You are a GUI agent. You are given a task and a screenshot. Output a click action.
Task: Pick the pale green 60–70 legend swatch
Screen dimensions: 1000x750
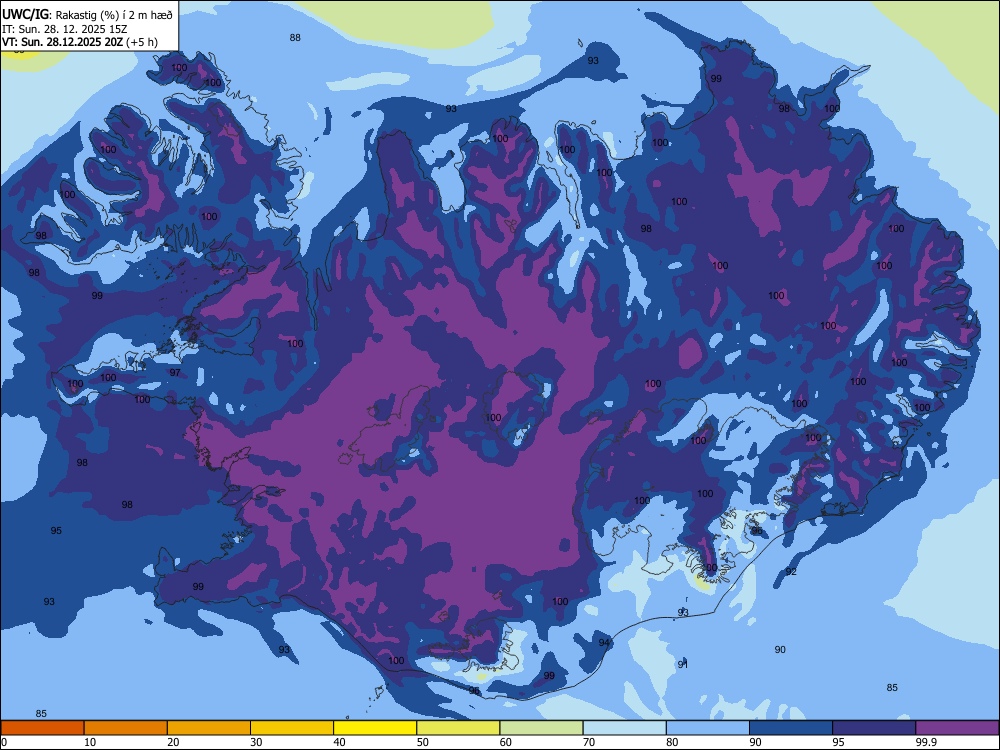(541, 728)
